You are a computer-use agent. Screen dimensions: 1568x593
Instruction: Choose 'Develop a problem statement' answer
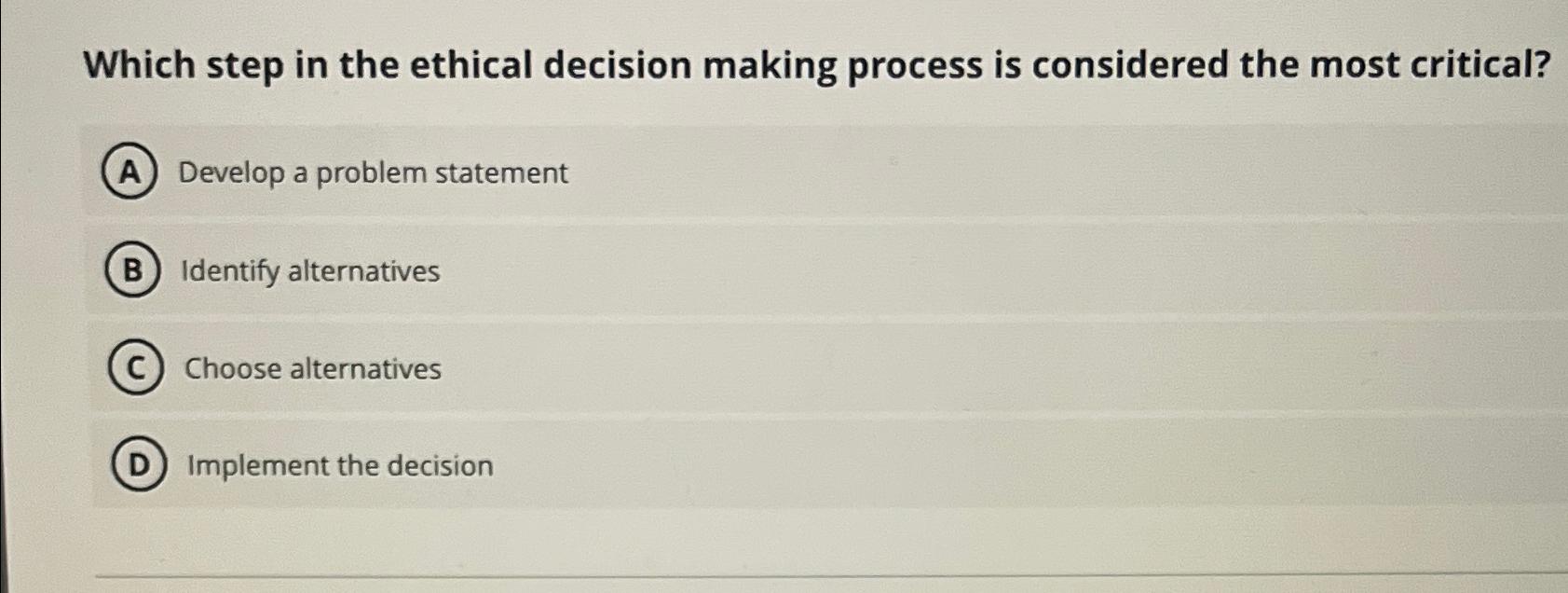coord(374,172)
